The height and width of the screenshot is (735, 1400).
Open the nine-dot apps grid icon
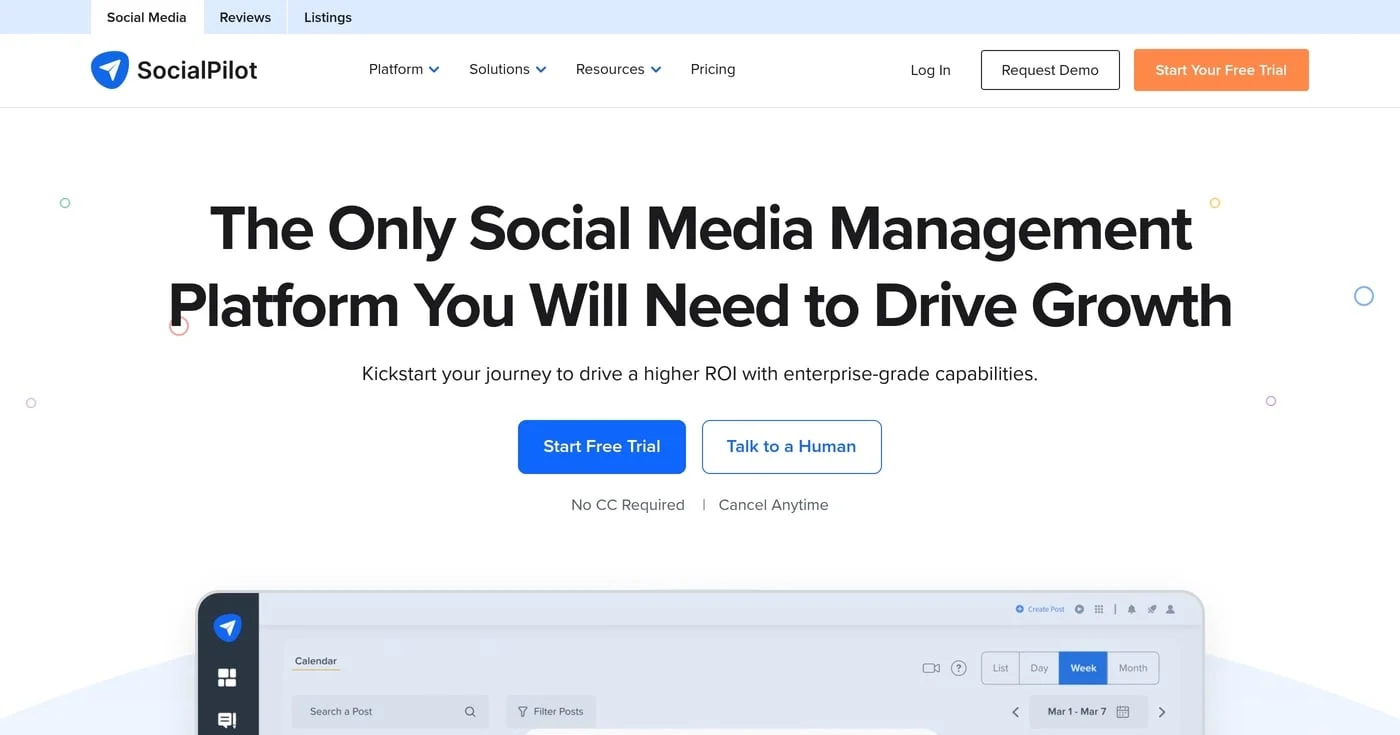click(x=1099, y=609)
